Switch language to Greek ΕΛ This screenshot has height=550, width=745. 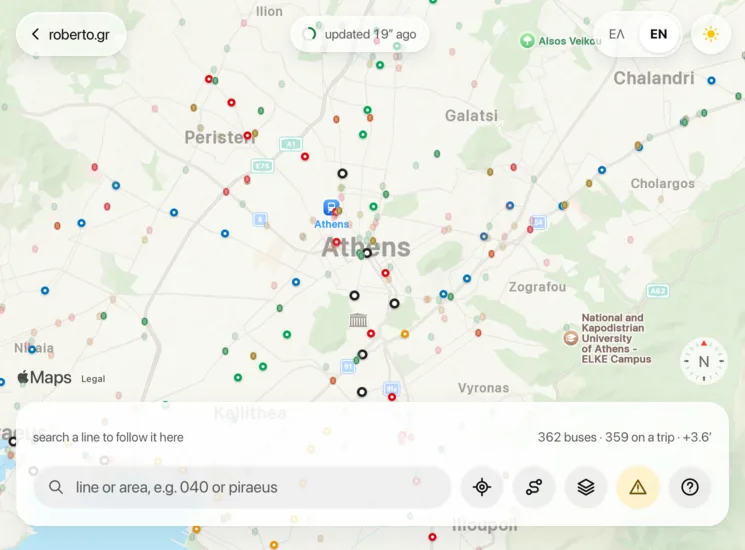pyautogui.click(x=616, y=34)
